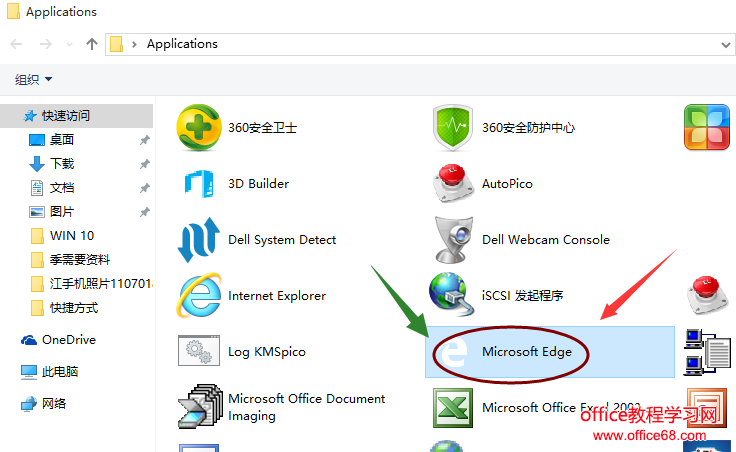736x452 pixels.
Task: Open the 3D Builder icon
Action: [199, 184]
